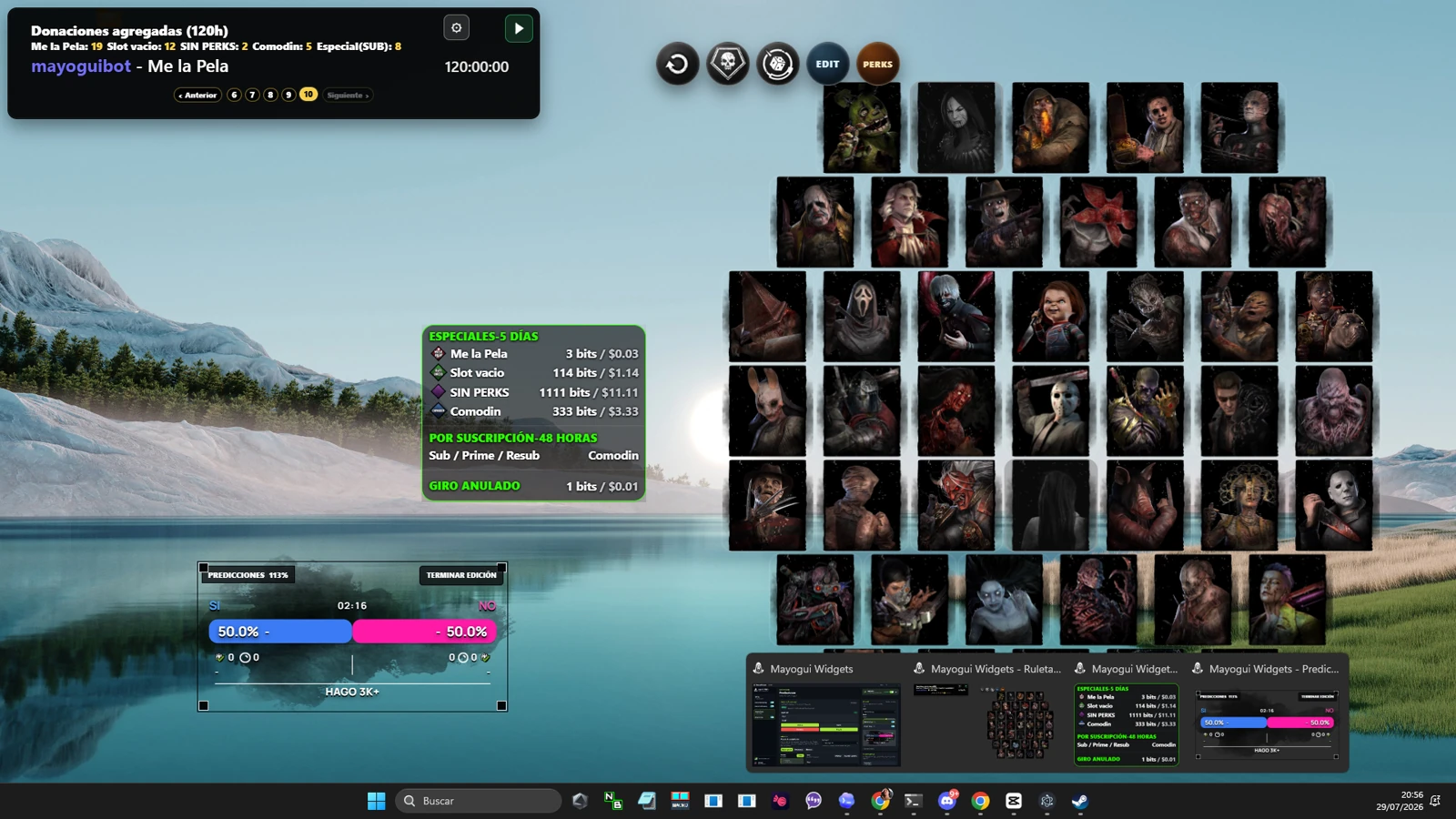Open Discord from the taskbar
Image resolution: width=1456 pixels, height=819 pixels.
click(x=947, y=801)
